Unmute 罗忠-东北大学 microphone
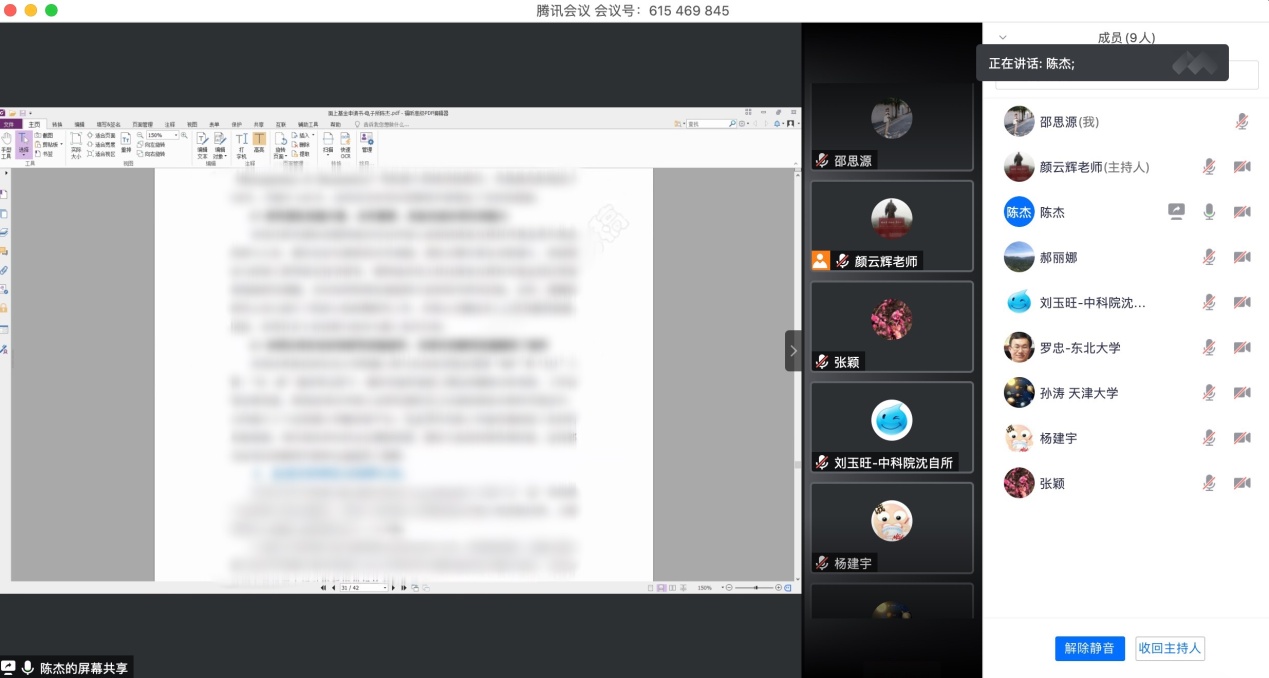Viewport: 1269px width, 678px height. pos(1209,347)
